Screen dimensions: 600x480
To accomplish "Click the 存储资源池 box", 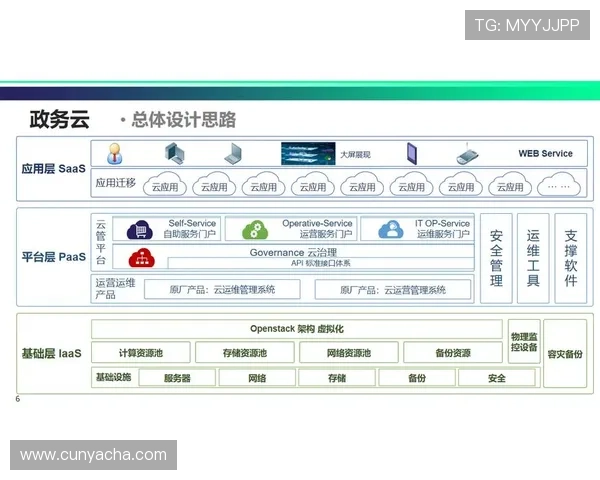I will tap(245, 353).
